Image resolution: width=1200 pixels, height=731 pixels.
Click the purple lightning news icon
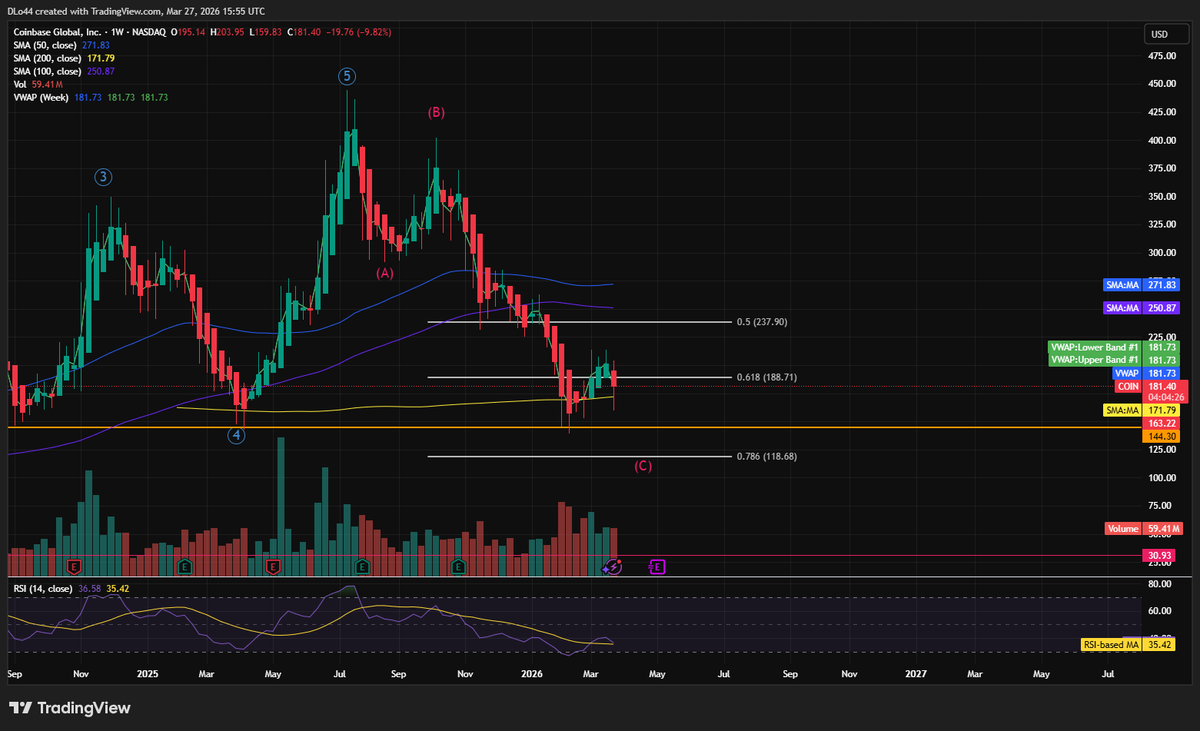[x=614, y=567]
